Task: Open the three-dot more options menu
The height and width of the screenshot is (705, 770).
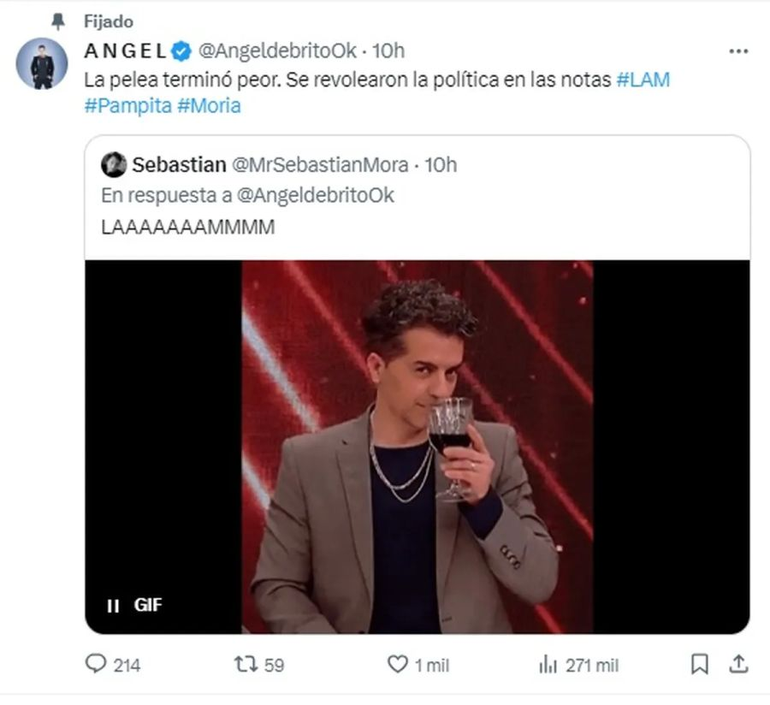Action: 738,50
